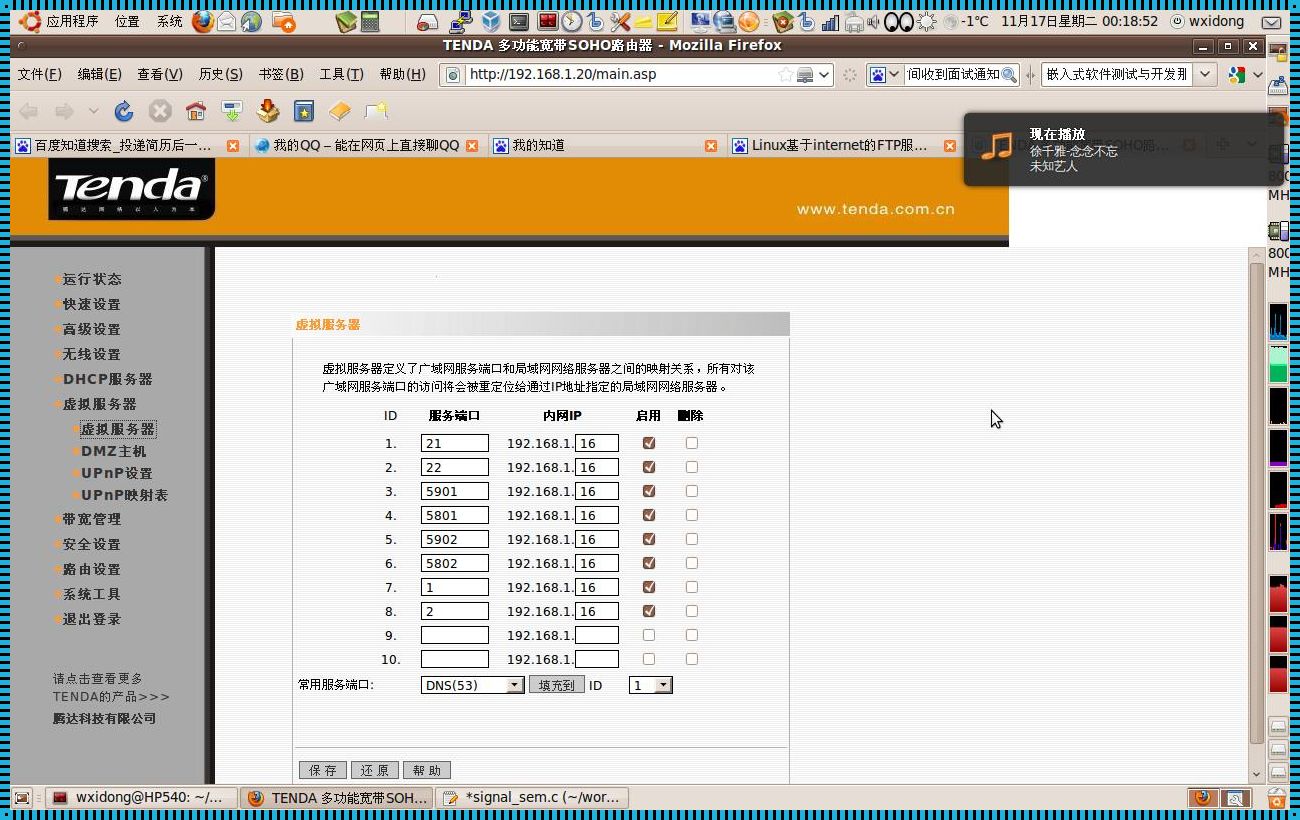Uncheck the enable checkbox for port 22 row

pos(649,467)
